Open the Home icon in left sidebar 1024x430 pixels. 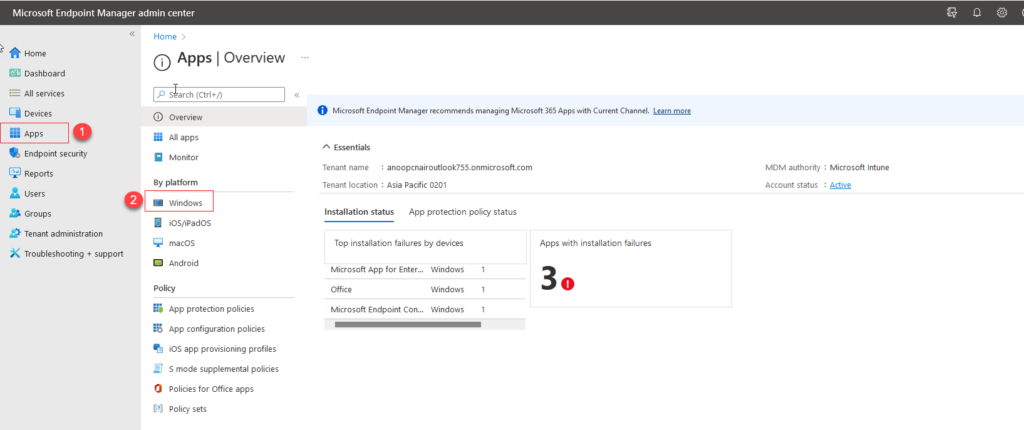click(15, 54)
